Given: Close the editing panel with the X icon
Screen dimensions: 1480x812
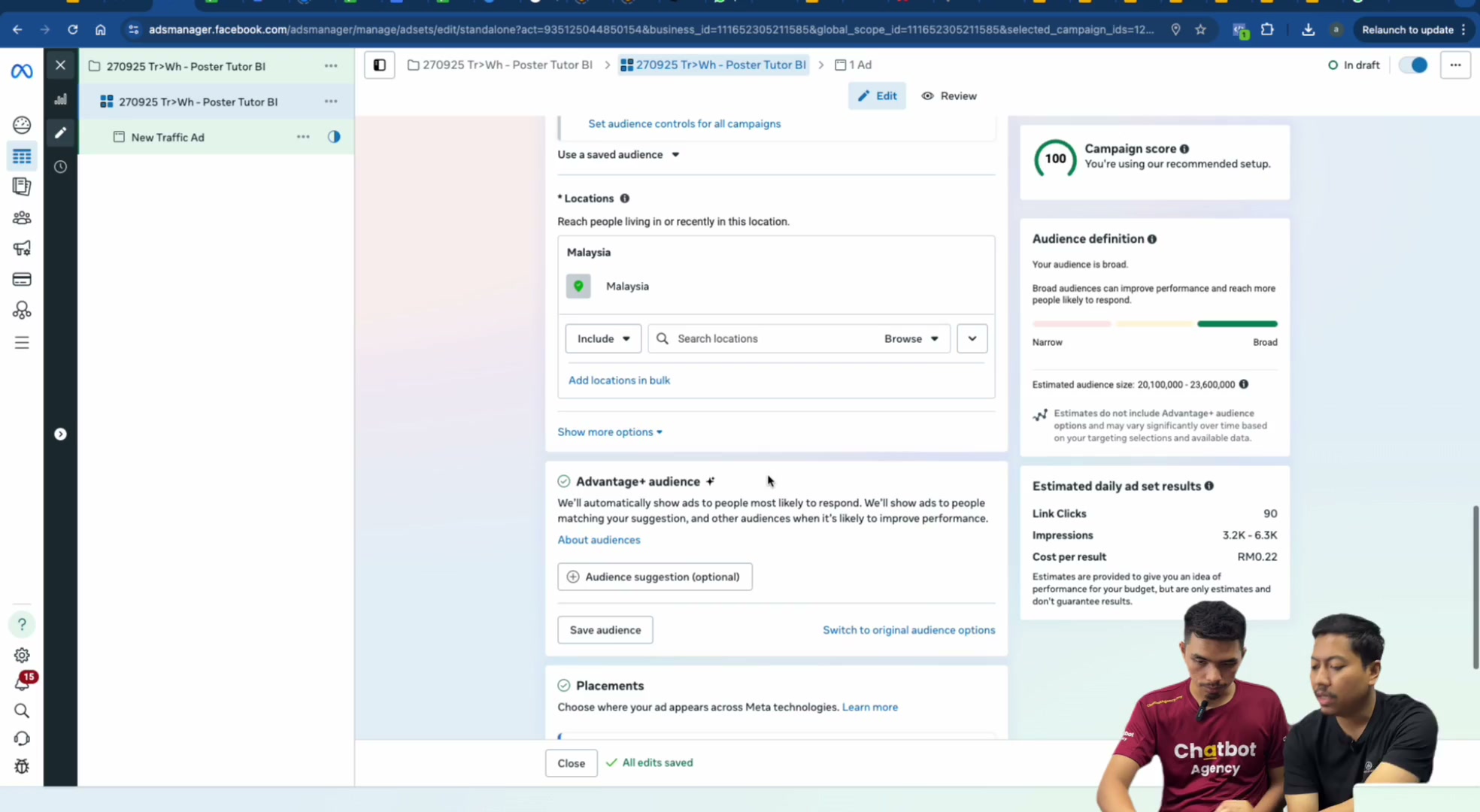Looking at the screenshot, I should point(61,65).
